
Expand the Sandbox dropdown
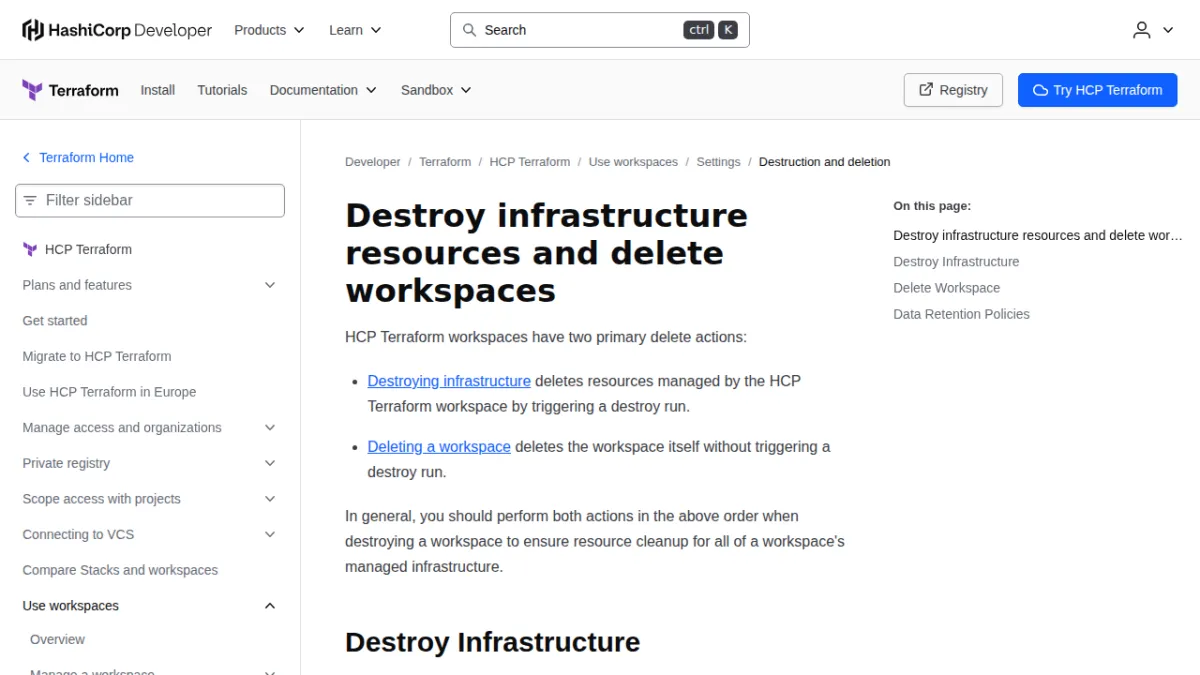[436, 90]
